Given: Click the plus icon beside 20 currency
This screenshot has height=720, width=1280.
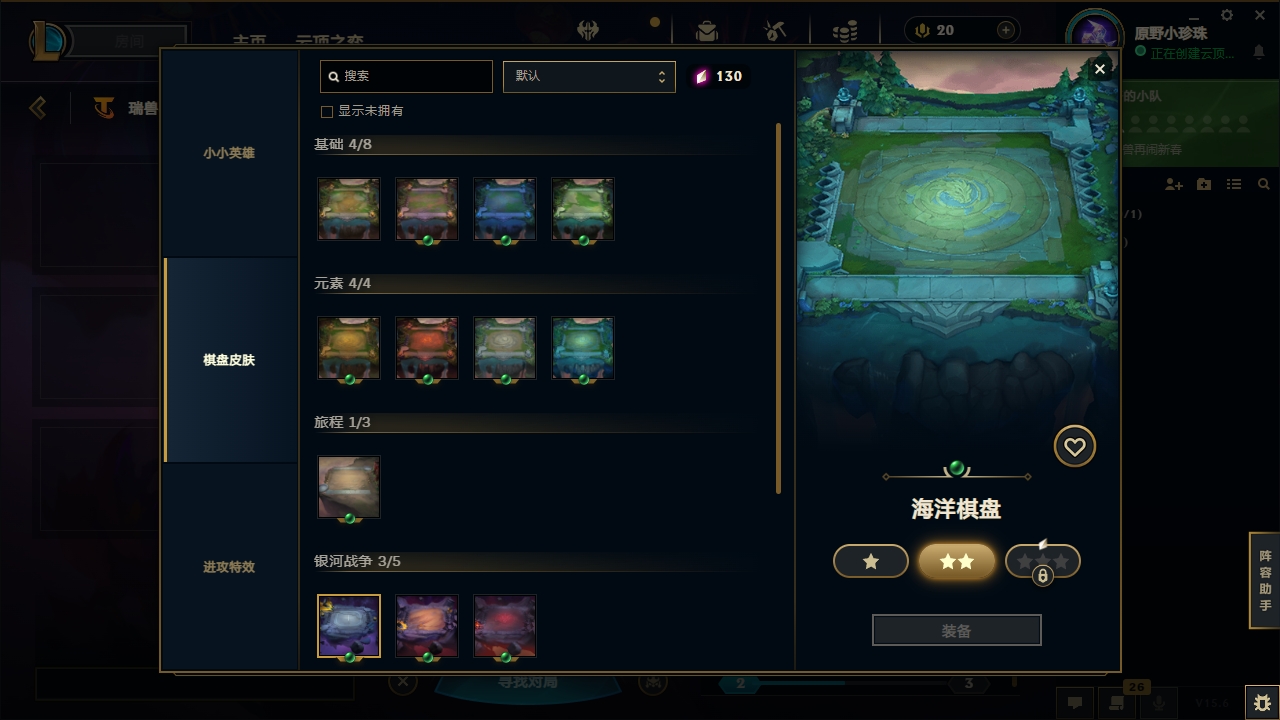Looking at the screenshot, I should (x=1006, y=30).
